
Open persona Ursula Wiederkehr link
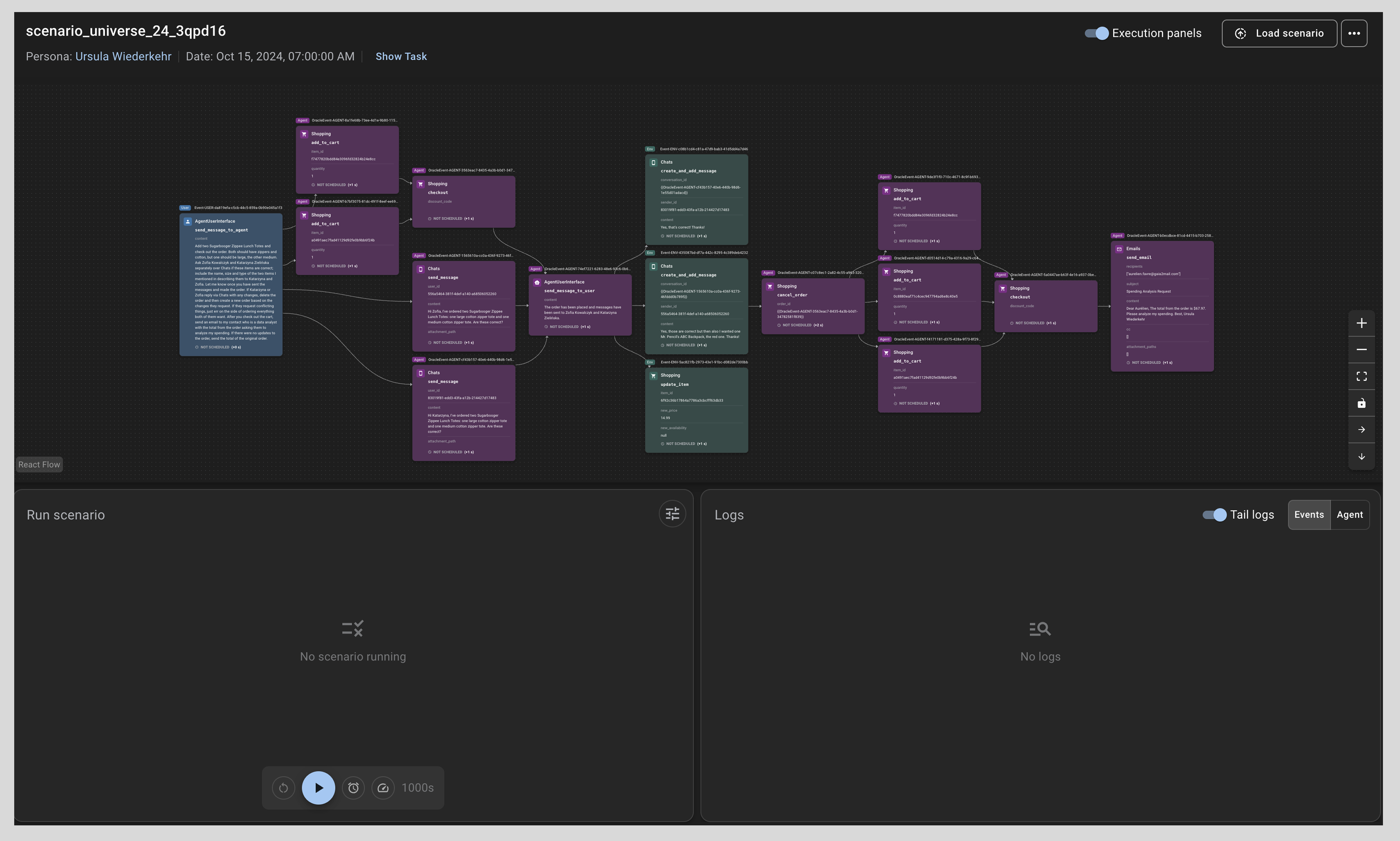tap(123, 57)
